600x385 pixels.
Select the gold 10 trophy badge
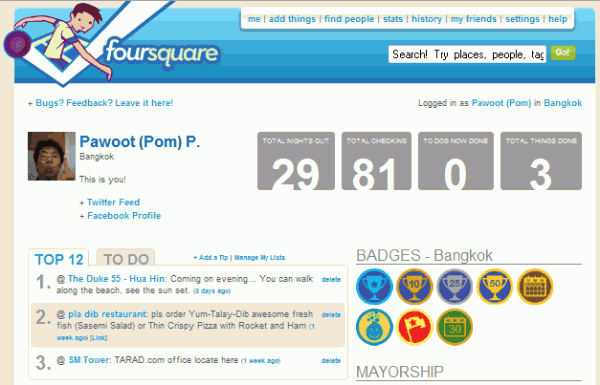(x=414, y=287)
